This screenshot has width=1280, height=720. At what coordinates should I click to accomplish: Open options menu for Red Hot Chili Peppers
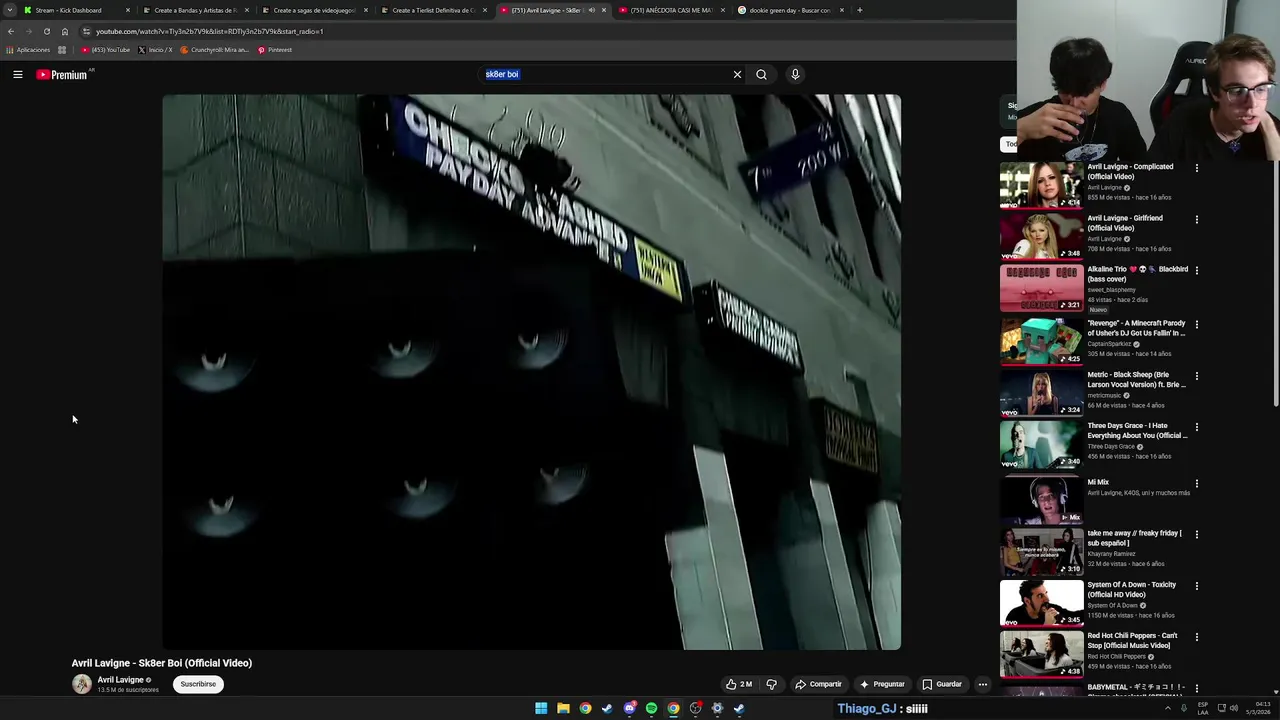[x=1196, y=637]
